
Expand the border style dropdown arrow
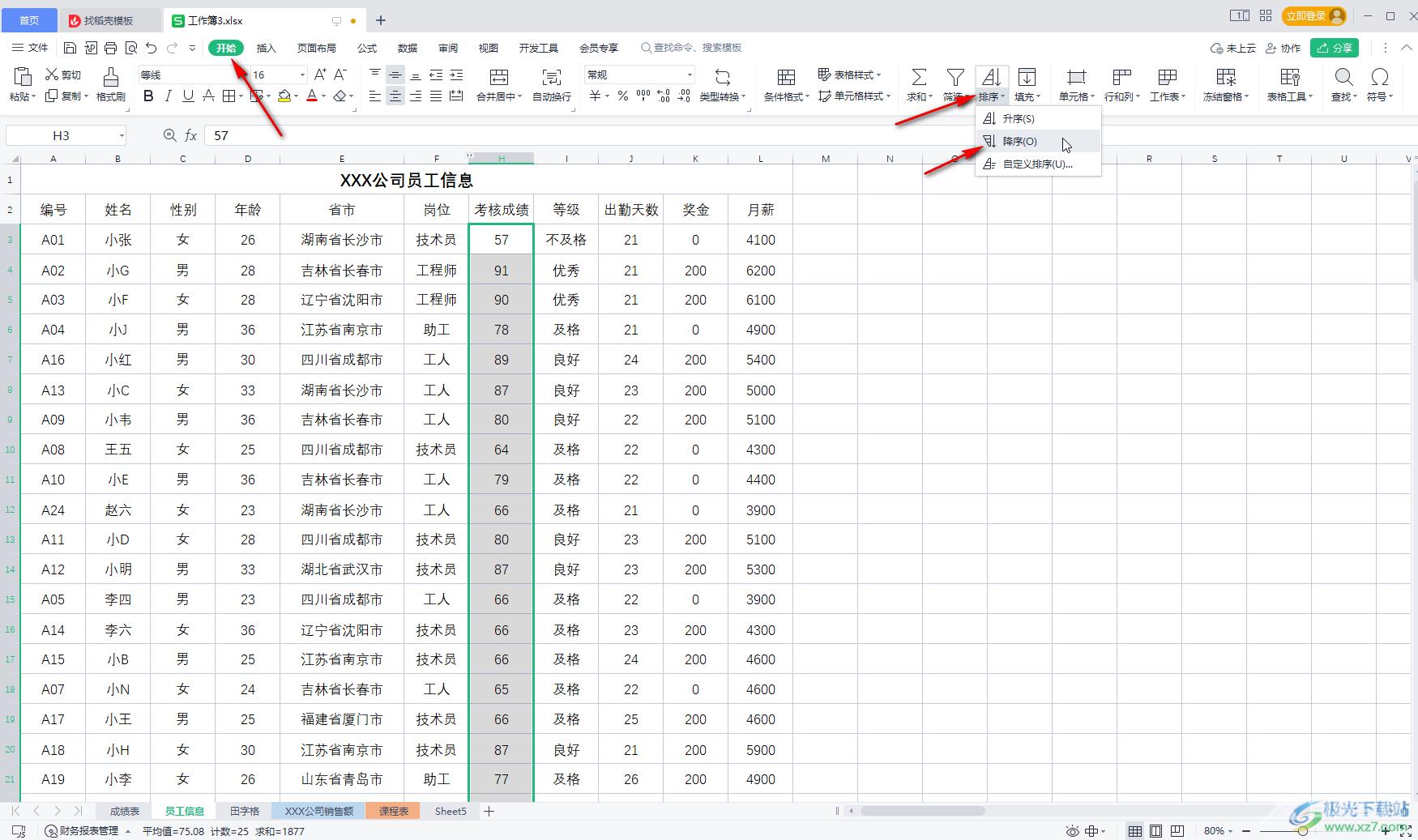241,96
